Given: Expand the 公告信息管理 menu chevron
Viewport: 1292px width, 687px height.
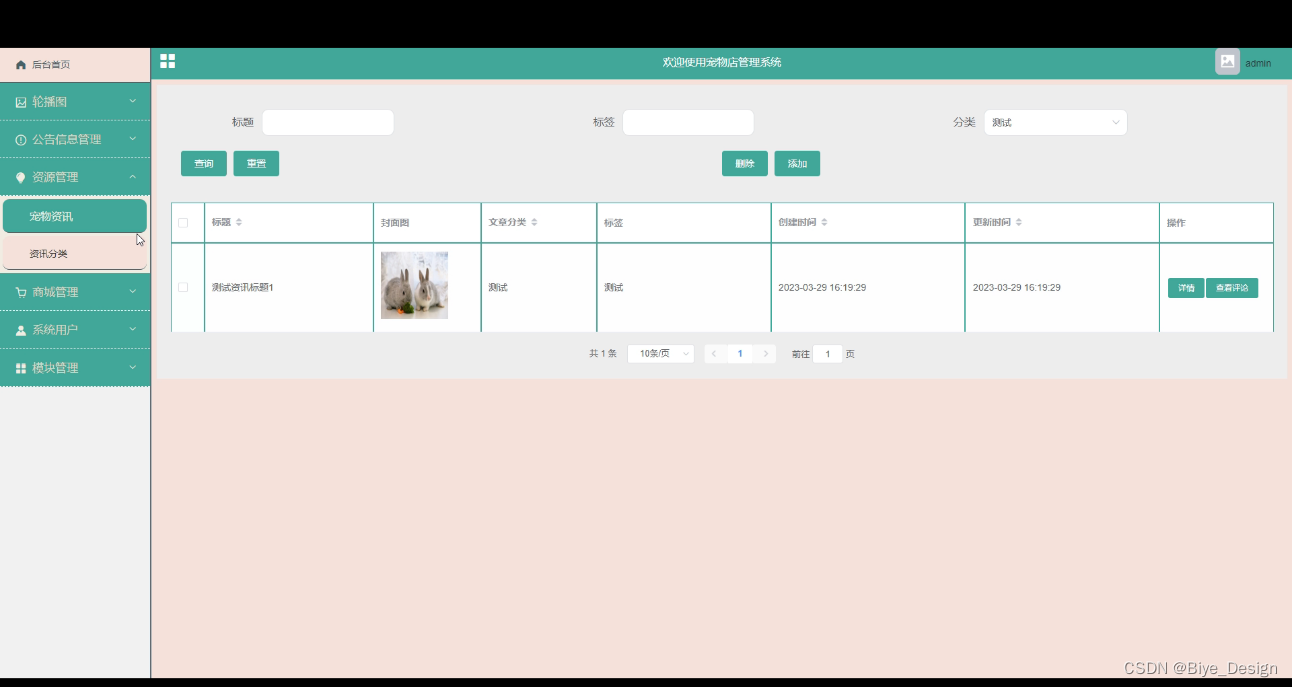Looking at the screenshot, I should [x=133, y=138].
